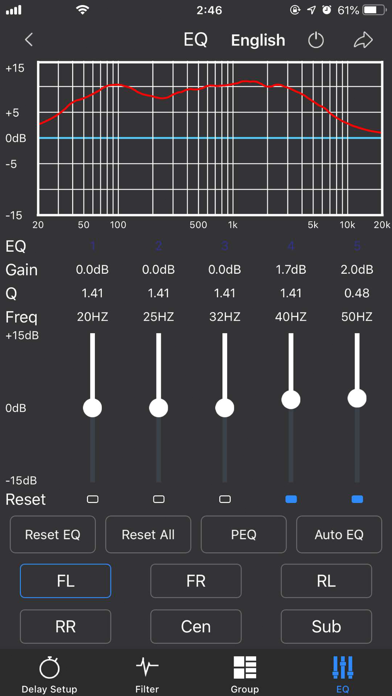Select the RL channel

326,581
